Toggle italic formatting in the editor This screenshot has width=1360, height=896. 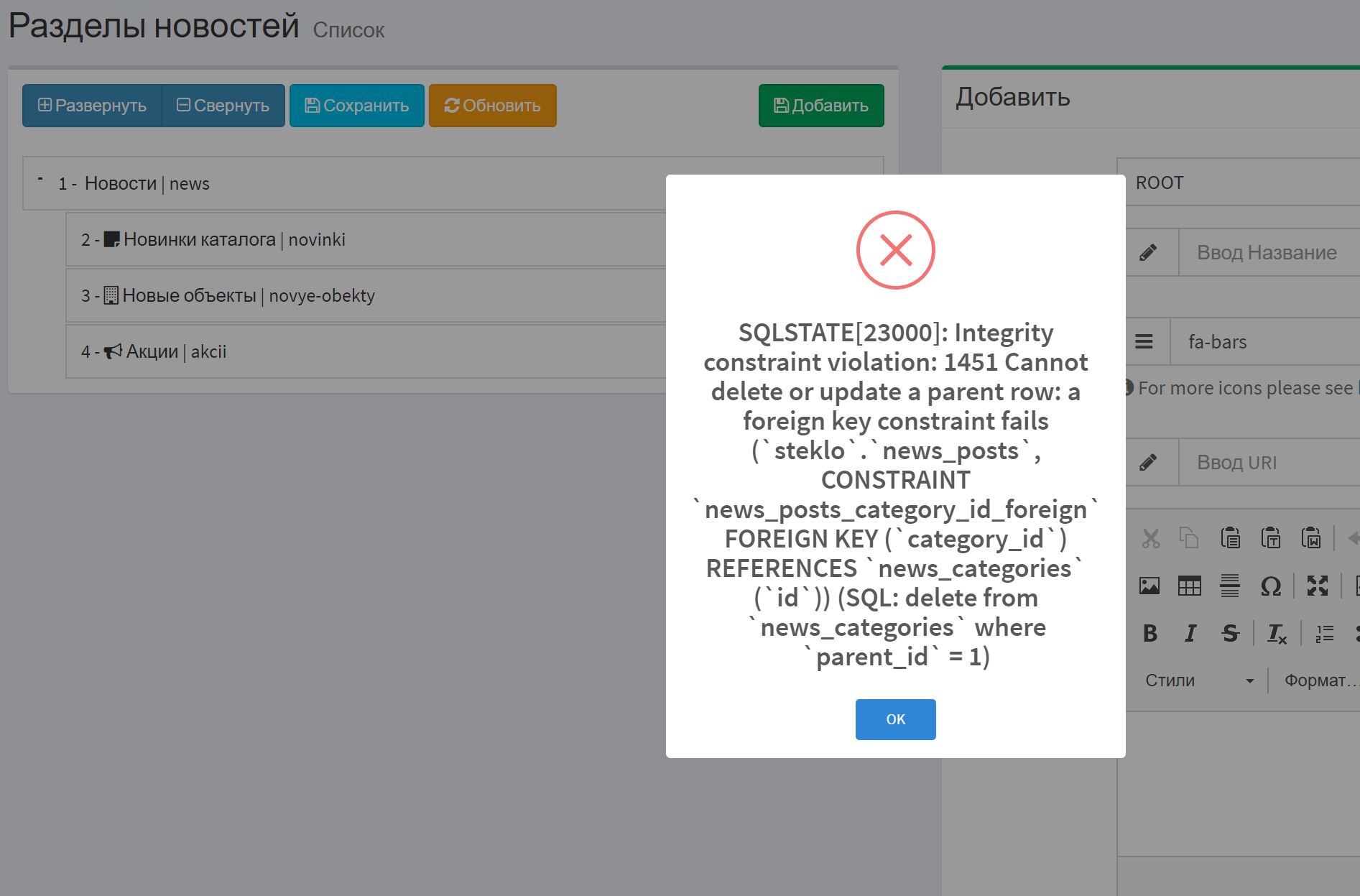pos(1190,634)
